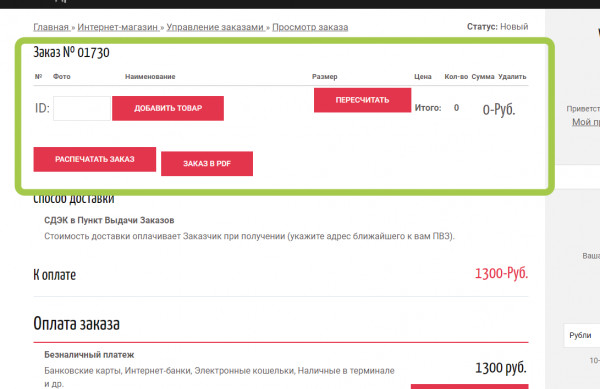The width and height of the screenshot is (600, 389).
Task: Click the Удалить column header
Action: pyautogui.click(x=512, y=76)
